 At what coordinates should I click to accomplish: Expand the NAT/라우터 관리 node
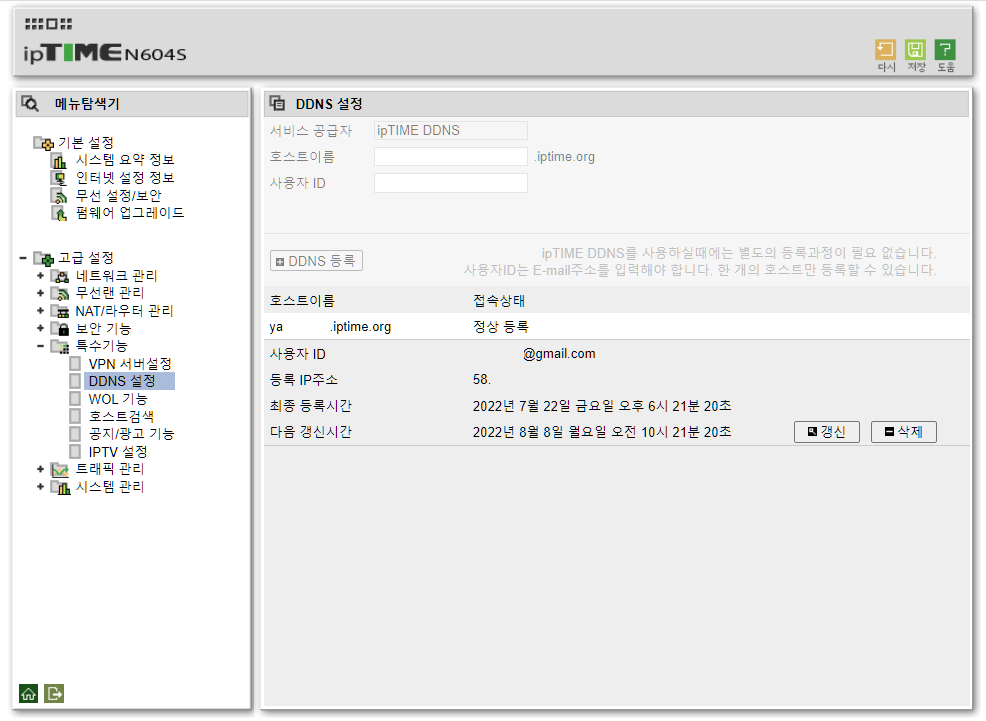[40, 311]
